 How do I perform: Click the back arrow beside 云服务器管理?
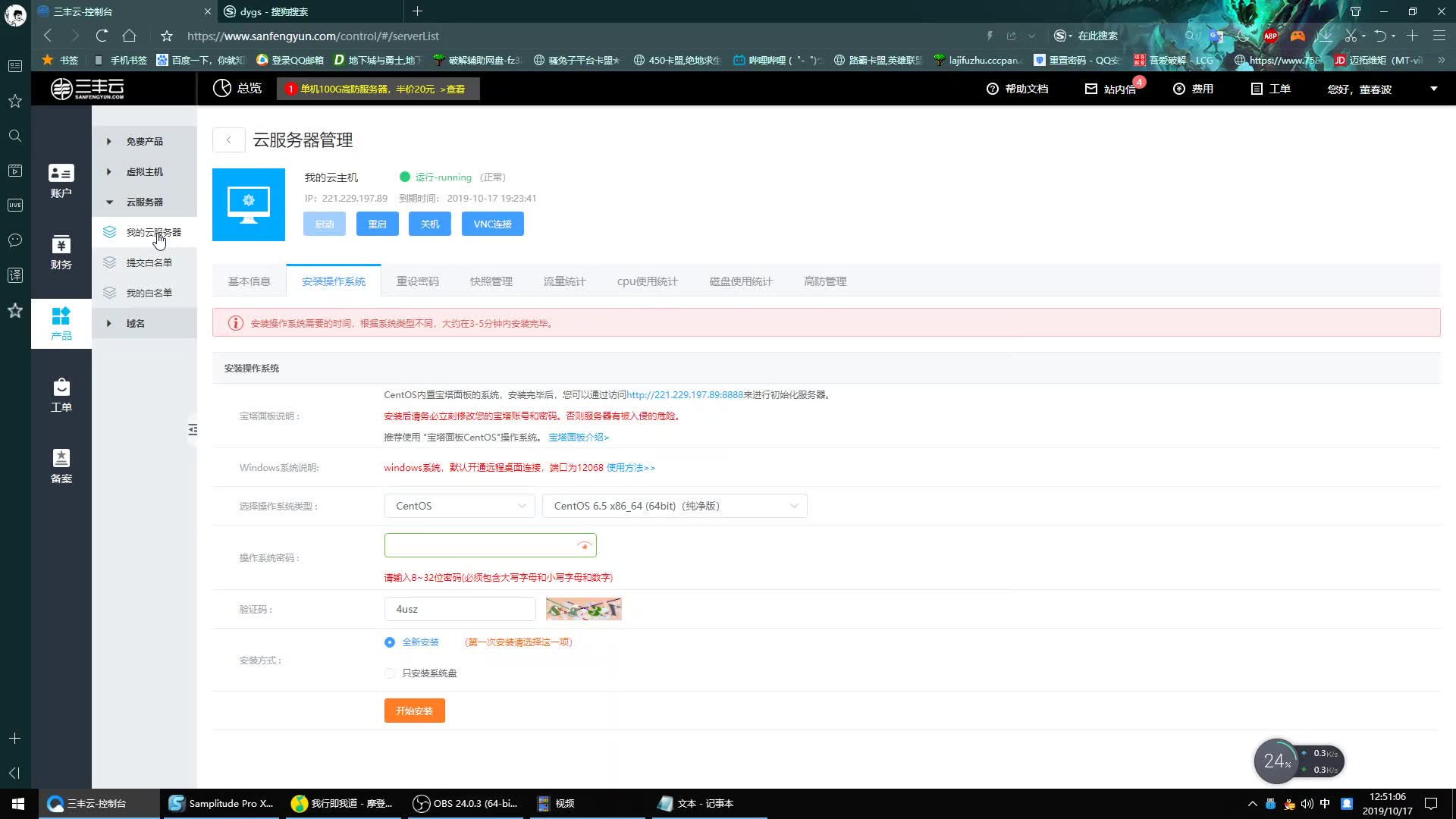228,140
